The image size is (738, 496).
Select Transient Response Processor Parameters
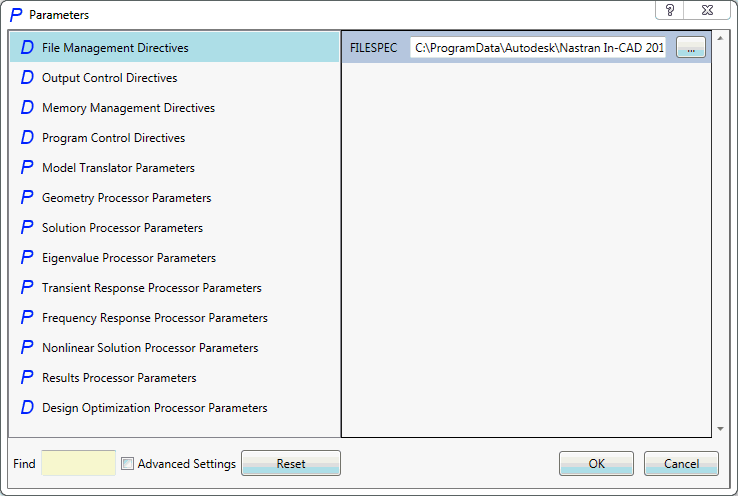tap(151, 288)
